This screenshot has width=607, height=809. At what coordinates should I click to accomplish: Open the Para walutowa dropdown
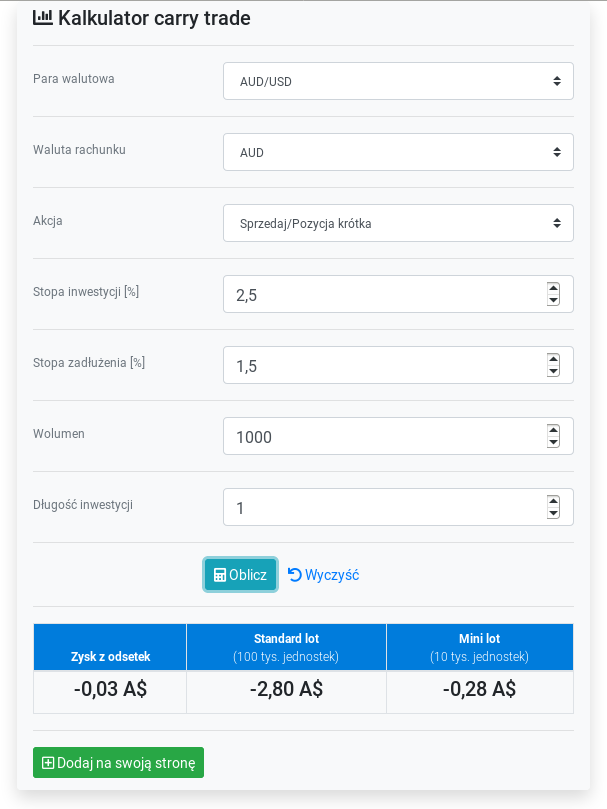(x=398, y=81)
